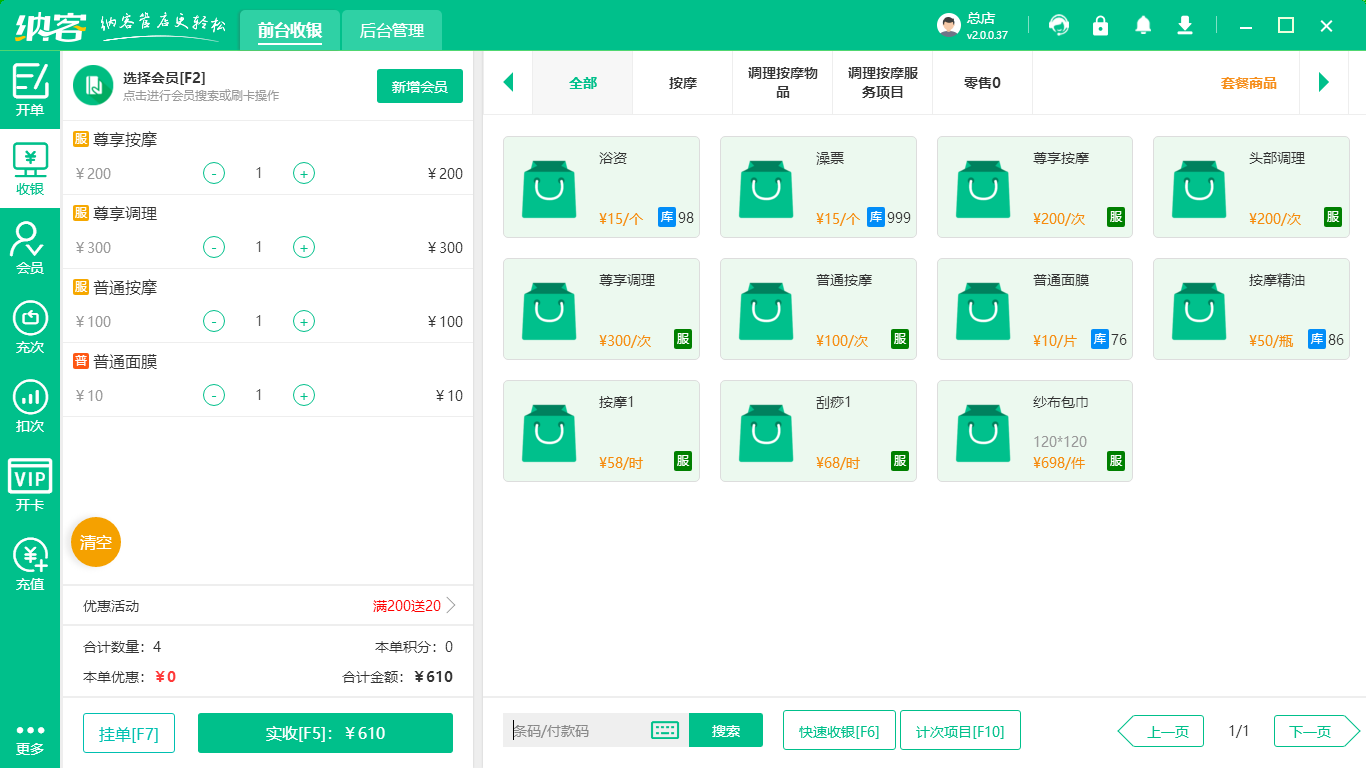Click the lock screen icon

click(1100, 26)
